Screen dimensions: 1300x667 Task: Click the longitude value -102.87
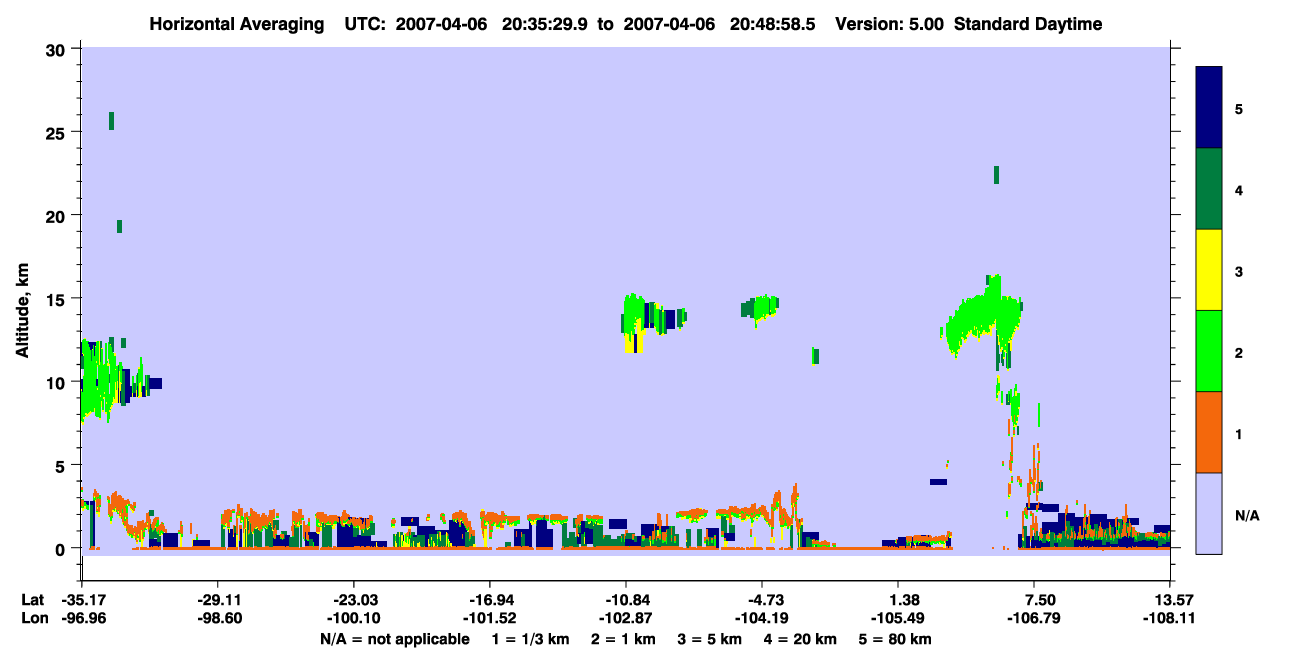click(x=625, y=619)
